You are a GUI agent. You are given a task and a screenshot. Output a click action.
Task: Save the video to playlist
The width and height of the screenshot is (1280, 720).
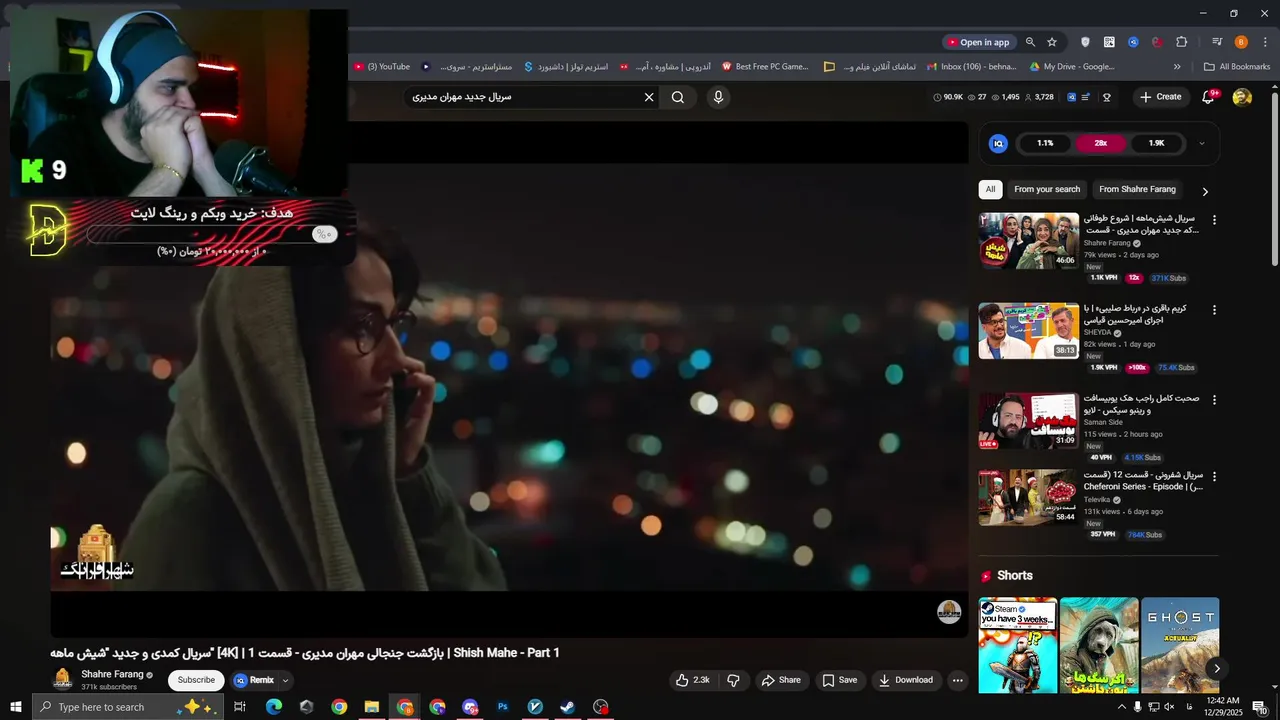pos(839,680)
